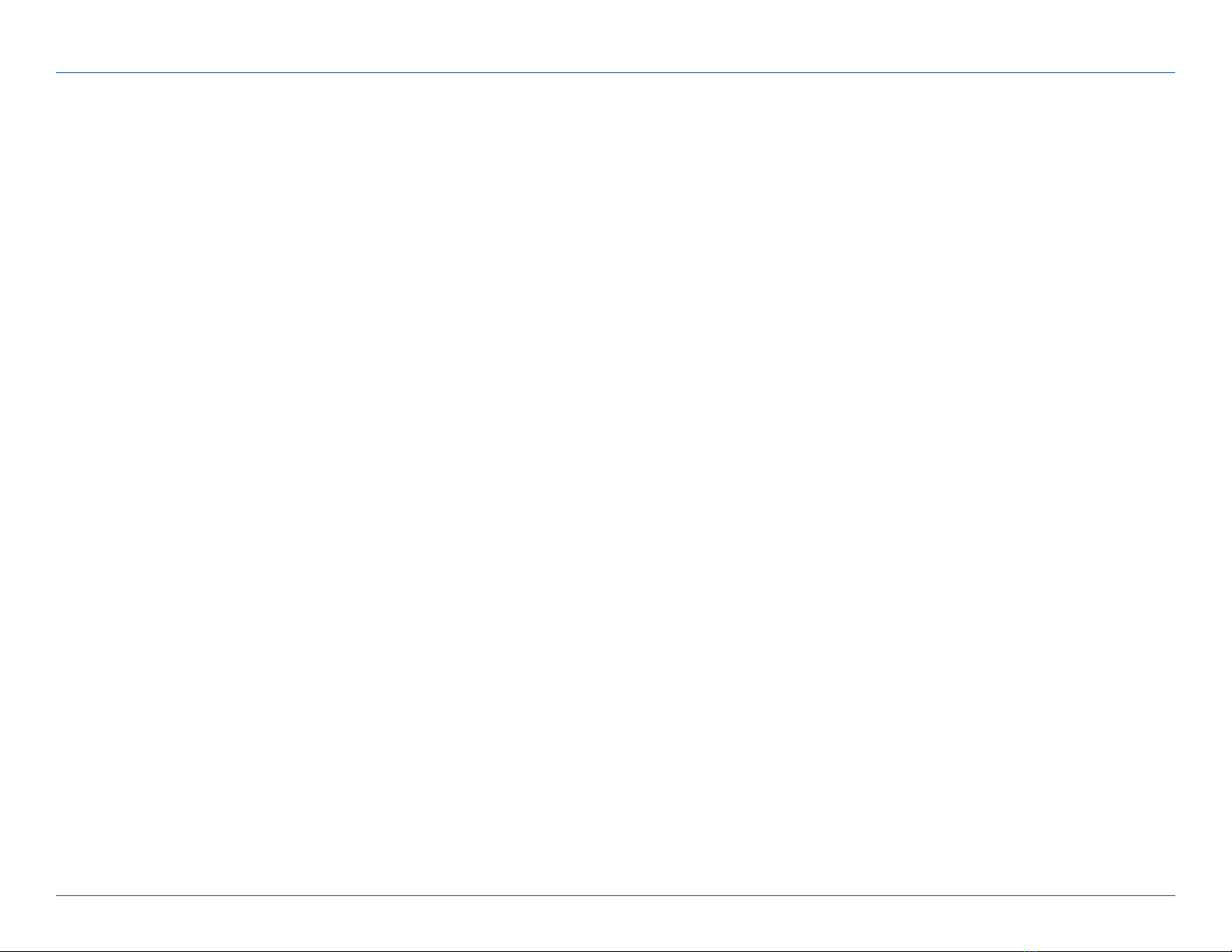The width and height of the screenshot is (1232, 952).
Task: Click the middle of the top horizontal rule
Action: (x=616, y=73)
